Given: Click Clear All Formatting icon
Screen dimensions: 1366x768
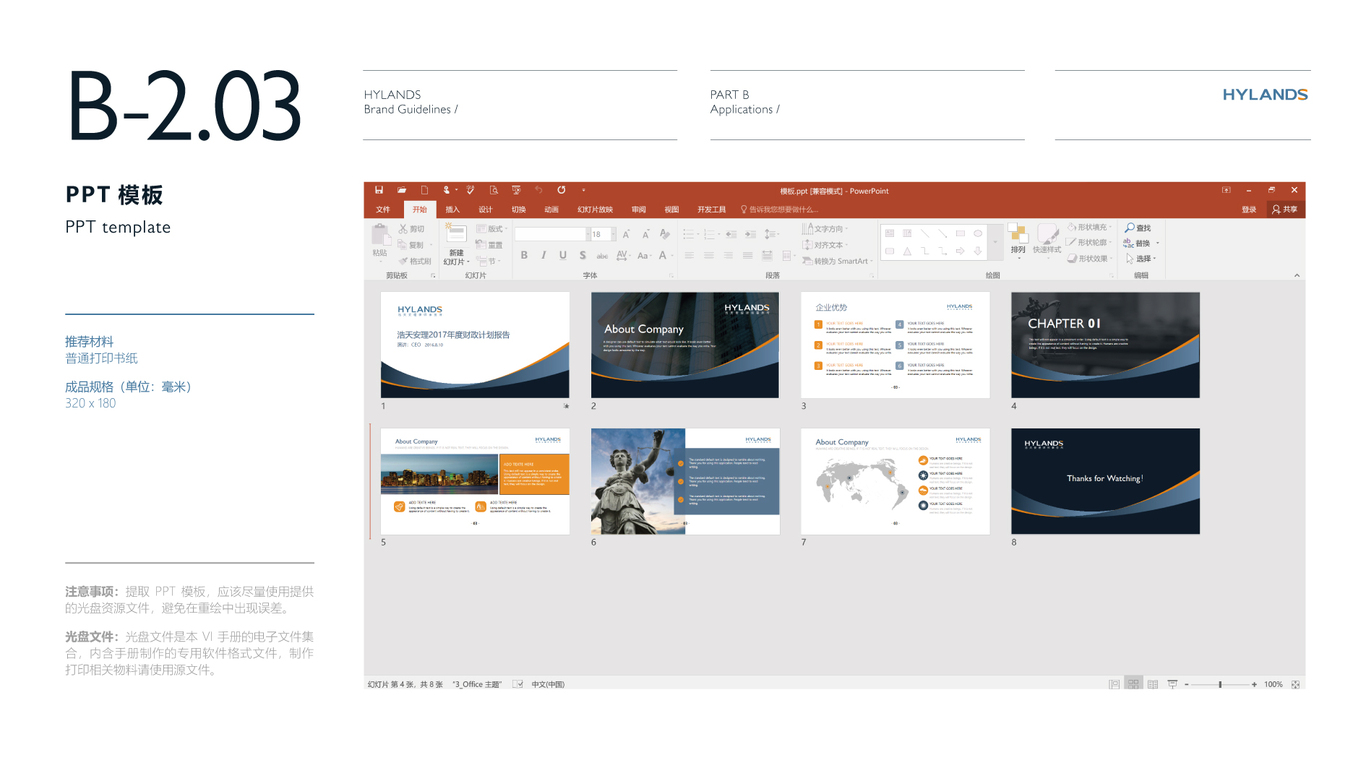Looking at the screenshot, I should 665,234.
